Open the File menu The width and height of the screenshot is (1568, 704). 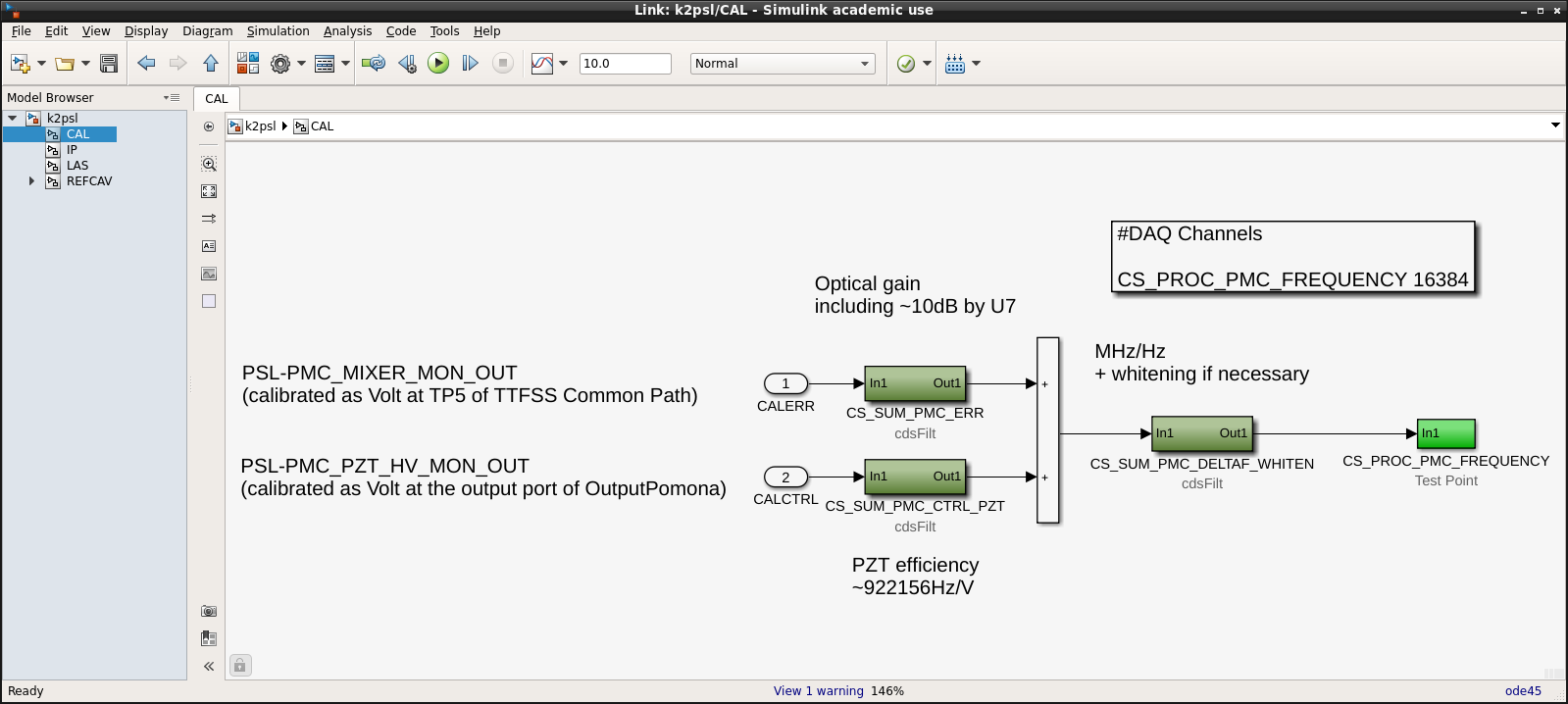pyautogui.click(x=21, y=31)
